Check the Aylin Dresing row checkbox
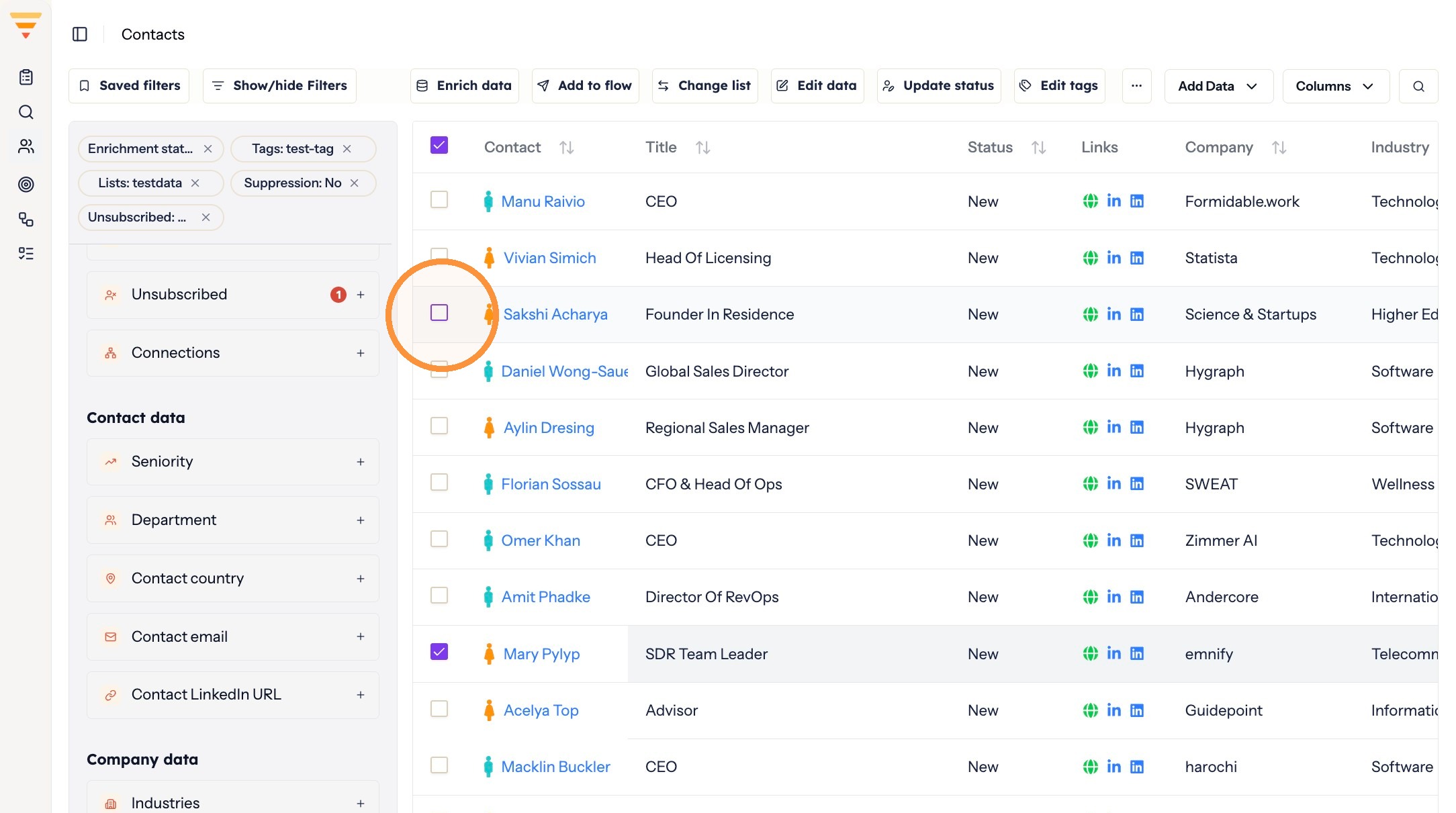This screenshot has height=813, width=1456. [x=439, y=426]
